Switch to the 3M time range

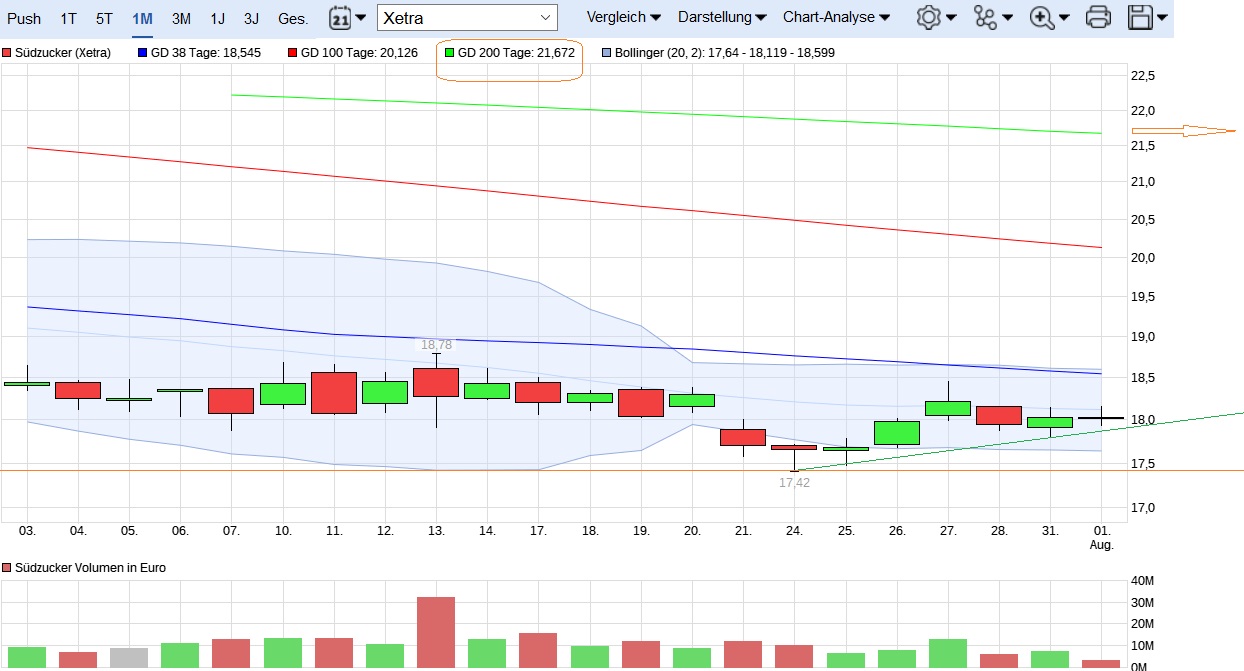tap(181, 19)
